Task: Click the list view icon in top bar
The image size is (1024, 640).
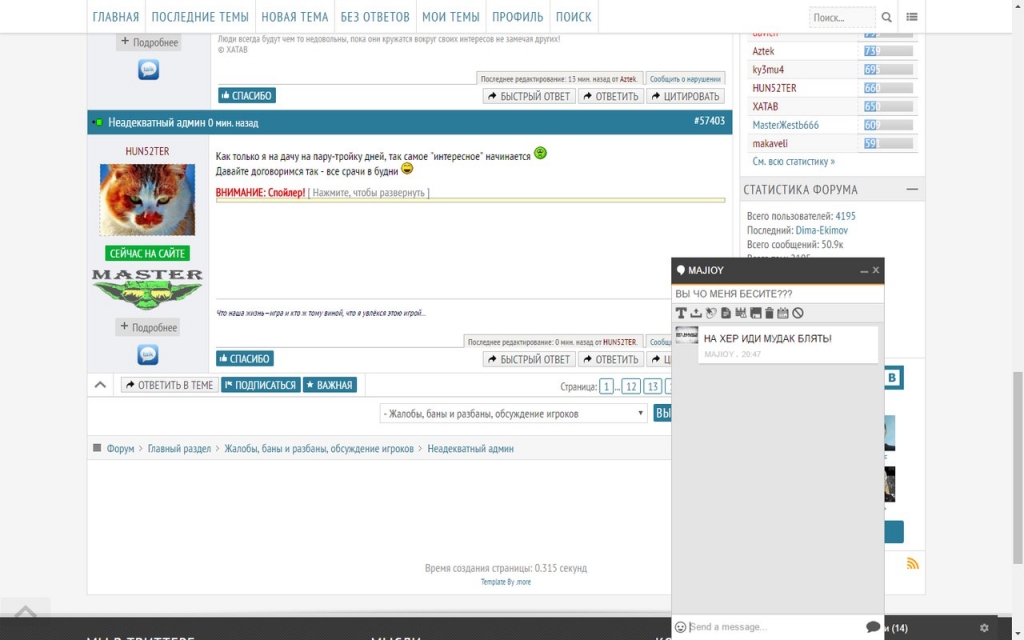Action: pyautogui.click(x=912, y=17)
